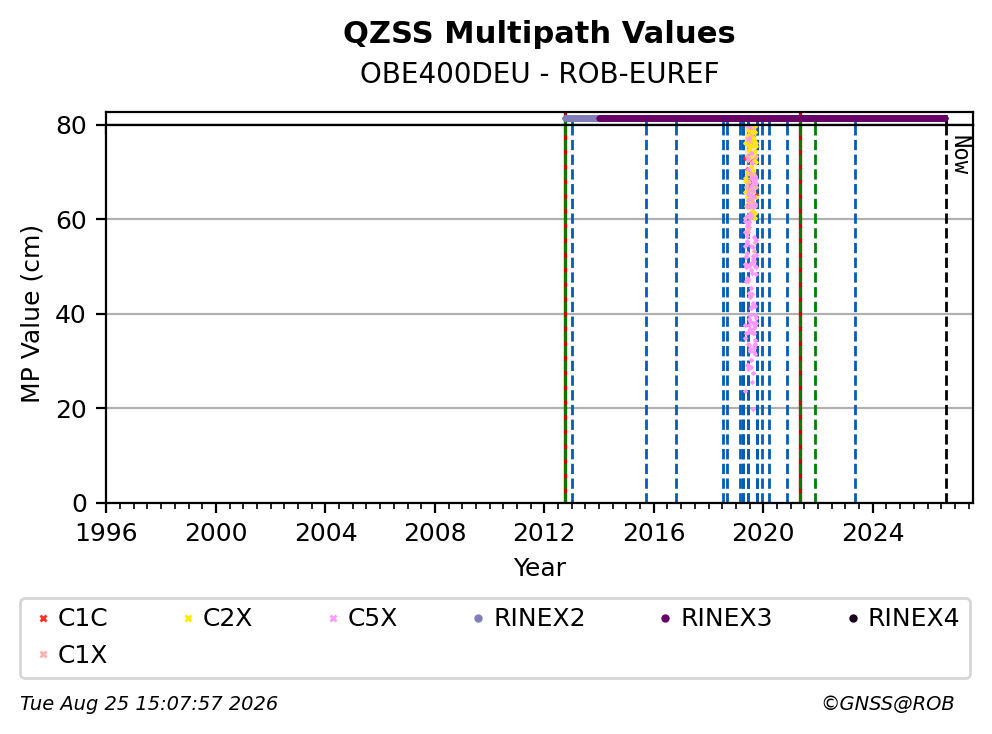The height and width of the screenshot is (734, 992).
Task: Click the RINEX3 legend entry
Action: 716,618
